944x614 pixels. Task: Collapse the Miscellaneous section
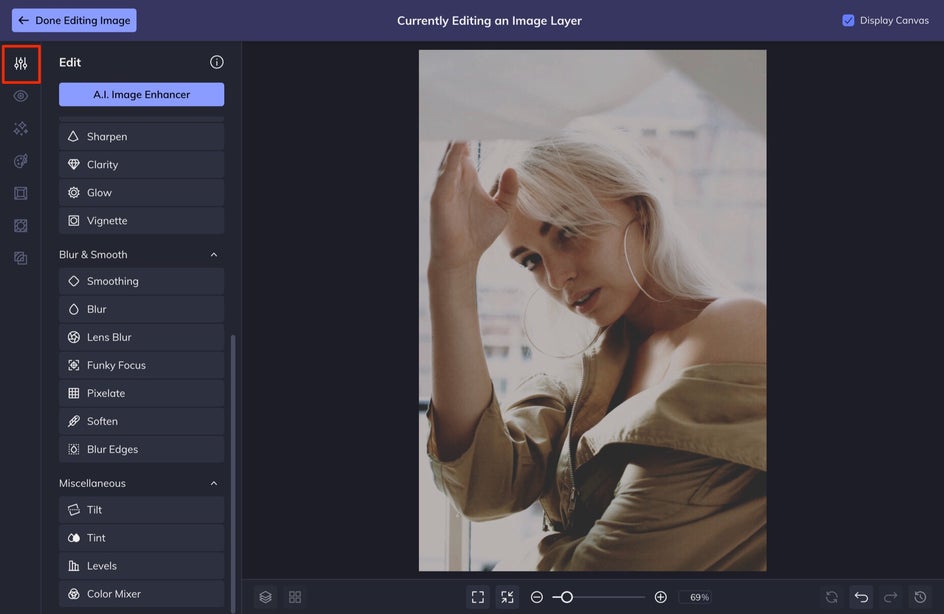pyautogui.click(x=214, y=483)
